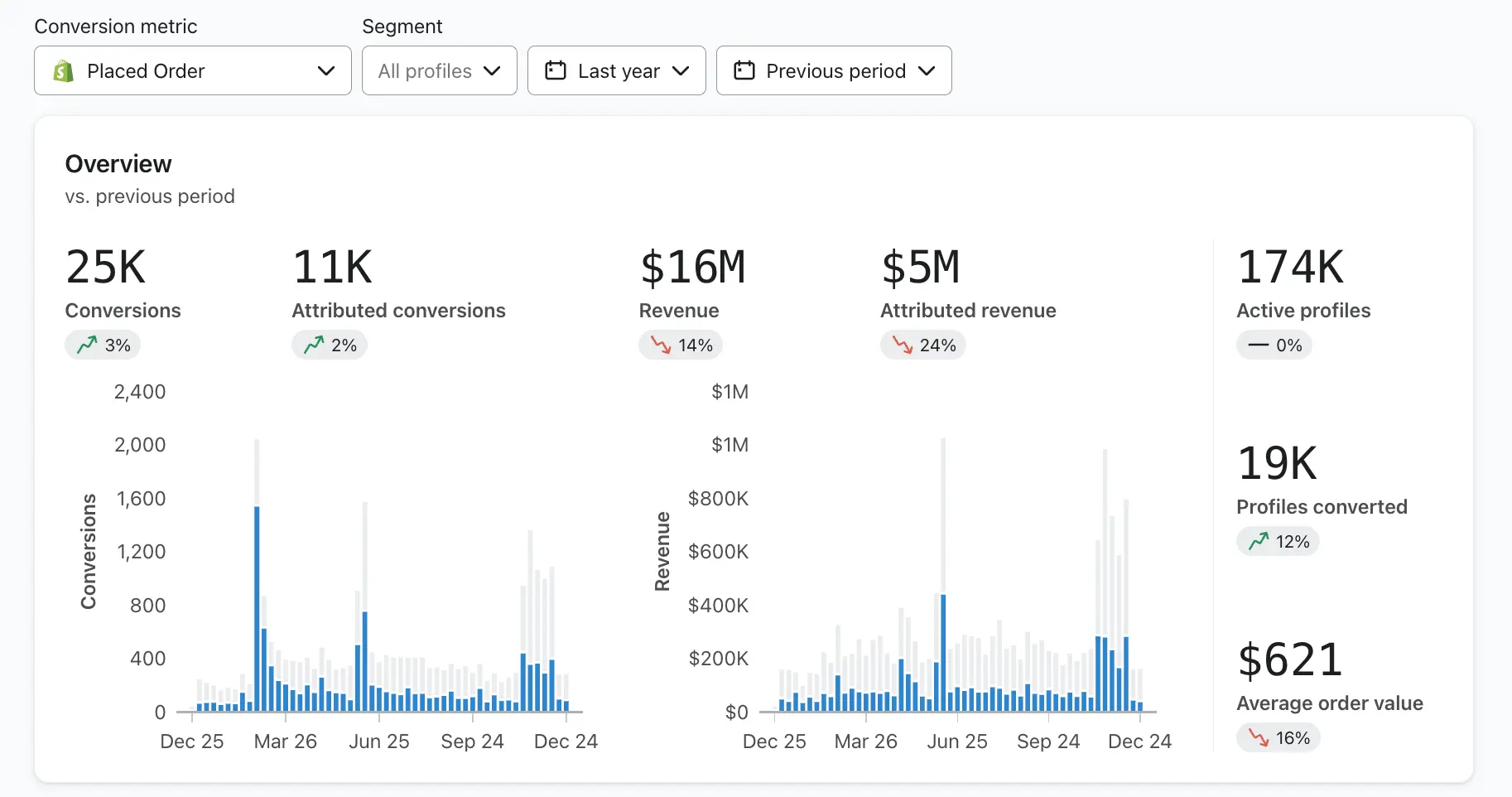This screenshot has height=797, width=1512.
Task: Click the red down-trend arrow under Attributed revenue
Action: (902, 345)
